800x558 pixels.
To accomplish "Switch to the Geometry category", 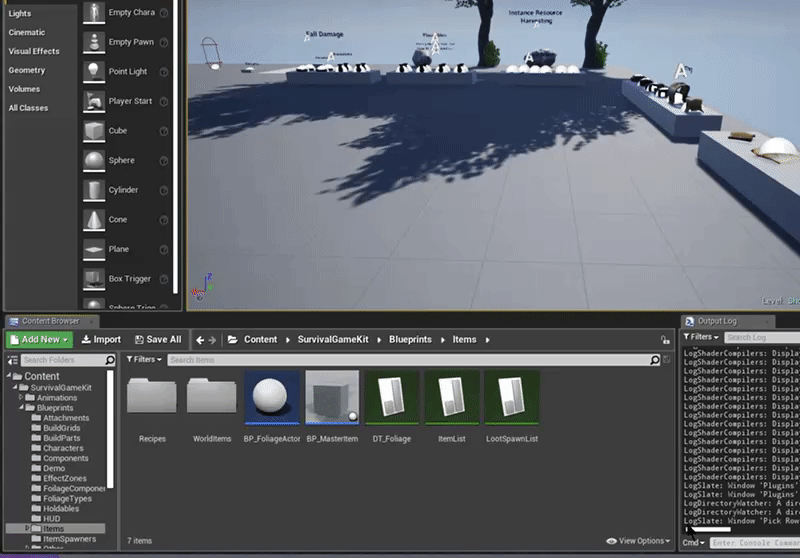I will tap(27, 70).
